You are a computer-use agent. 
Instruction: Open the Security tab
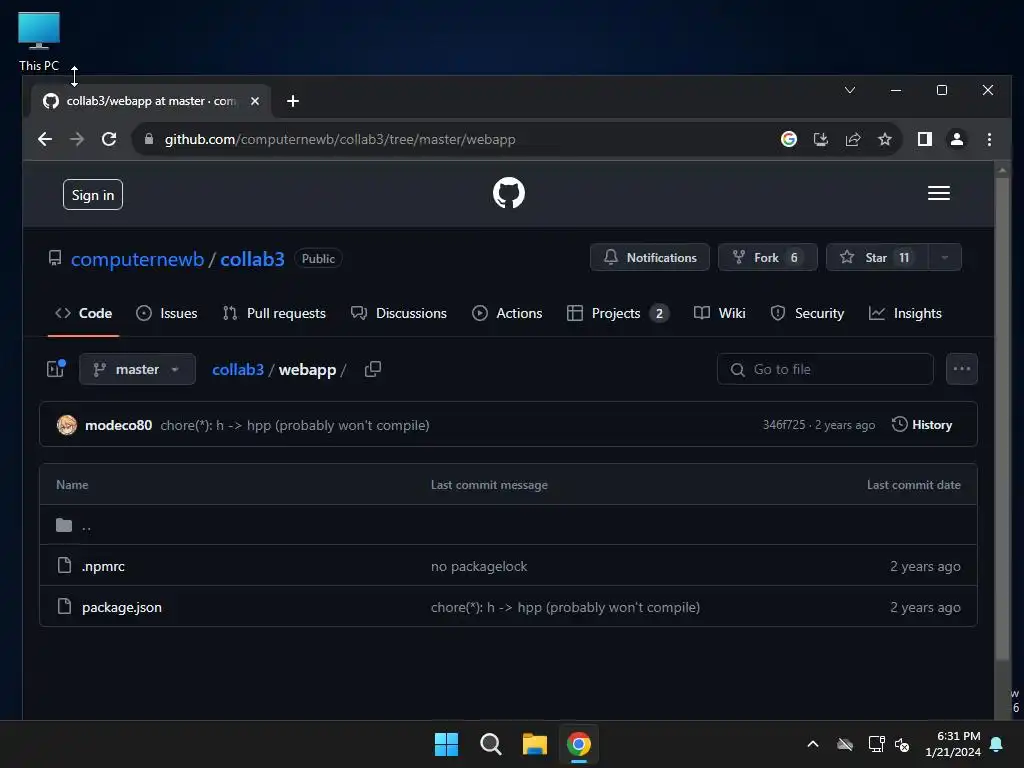(x=807, y=313)
